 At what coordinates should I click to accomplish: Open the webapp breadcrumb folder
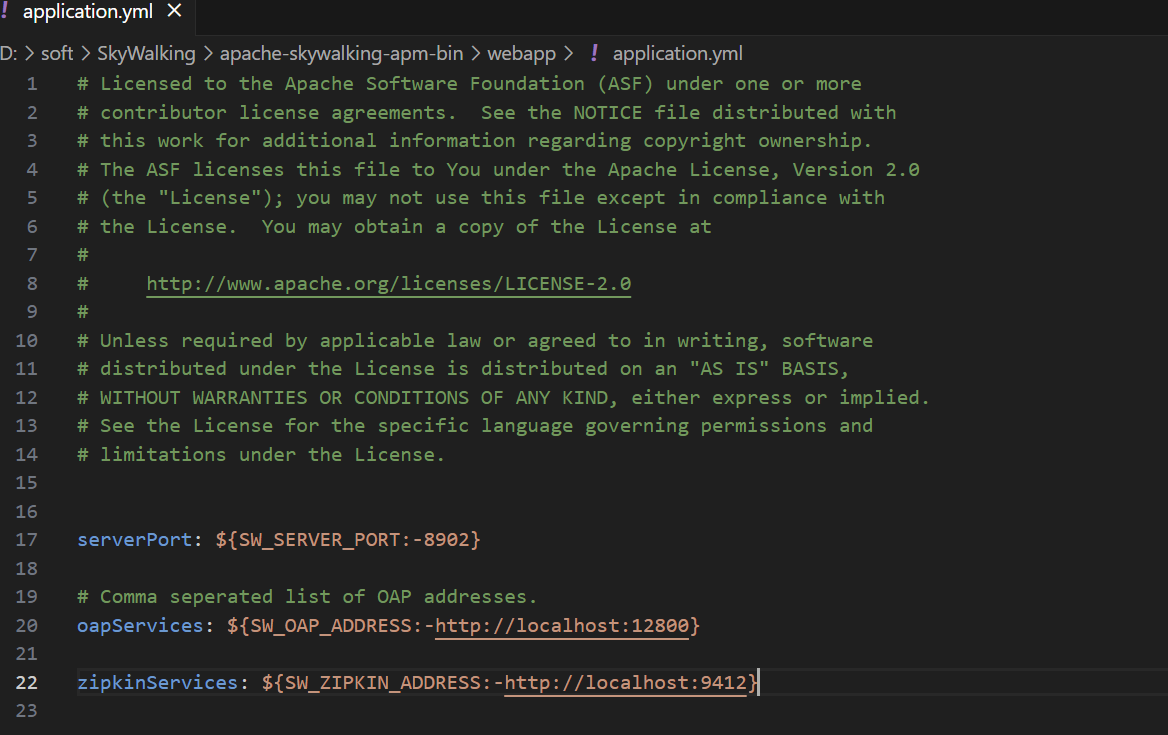[x=521, y=54]
